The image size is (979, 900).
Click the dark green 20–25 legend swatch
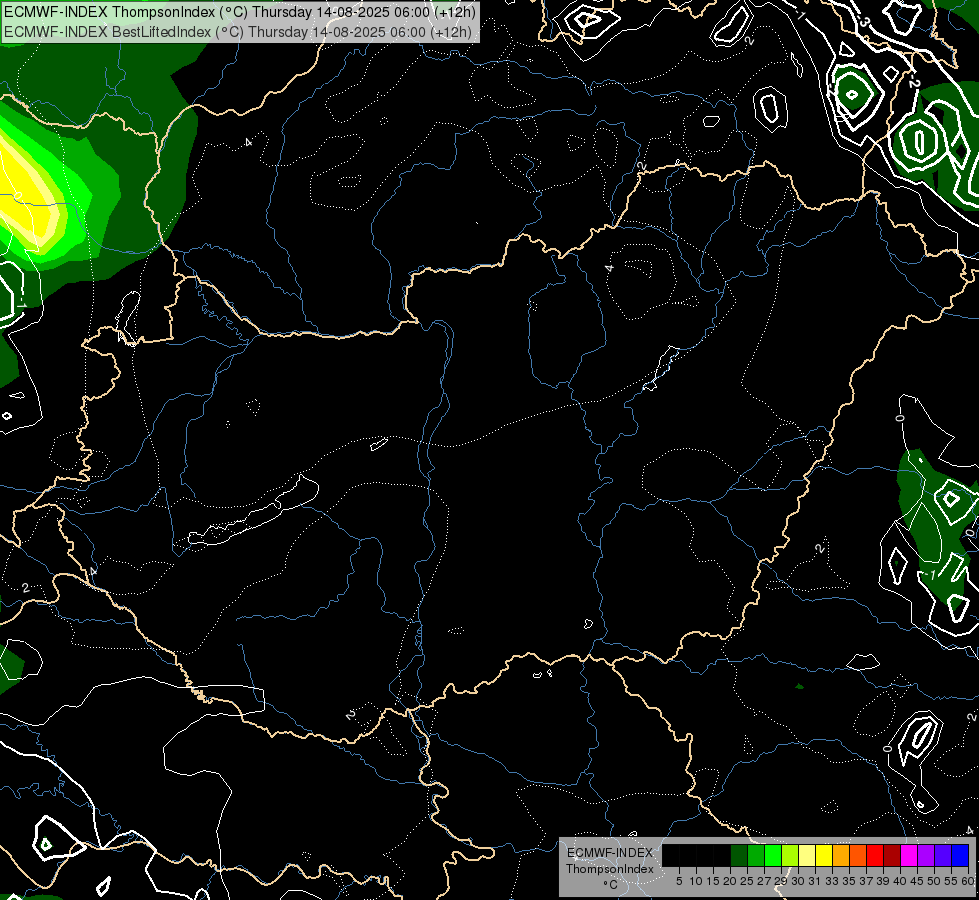[739, 855]
